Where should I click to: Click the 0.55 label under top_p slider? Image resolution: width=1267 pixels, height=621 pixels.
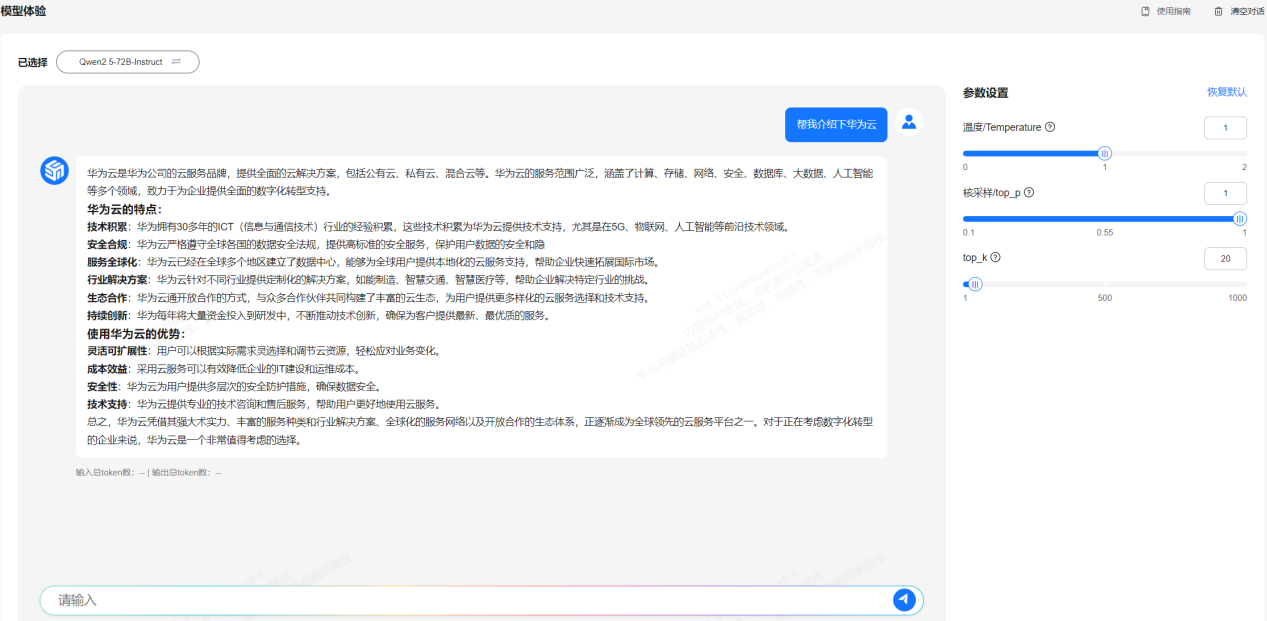coord(1105,232)
